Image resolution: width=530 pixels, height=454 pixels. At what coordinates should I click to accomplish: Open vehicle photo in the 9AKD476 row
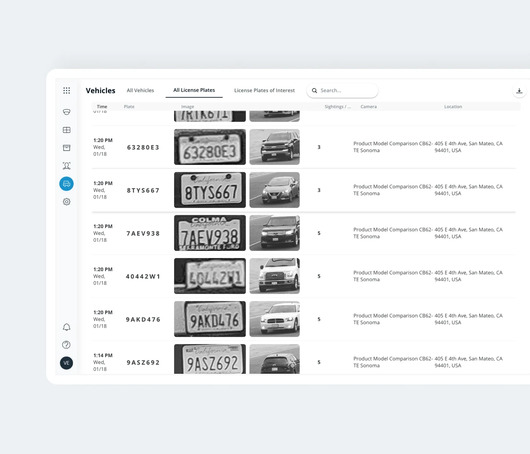pyautogui.click(x=274, y=319)
